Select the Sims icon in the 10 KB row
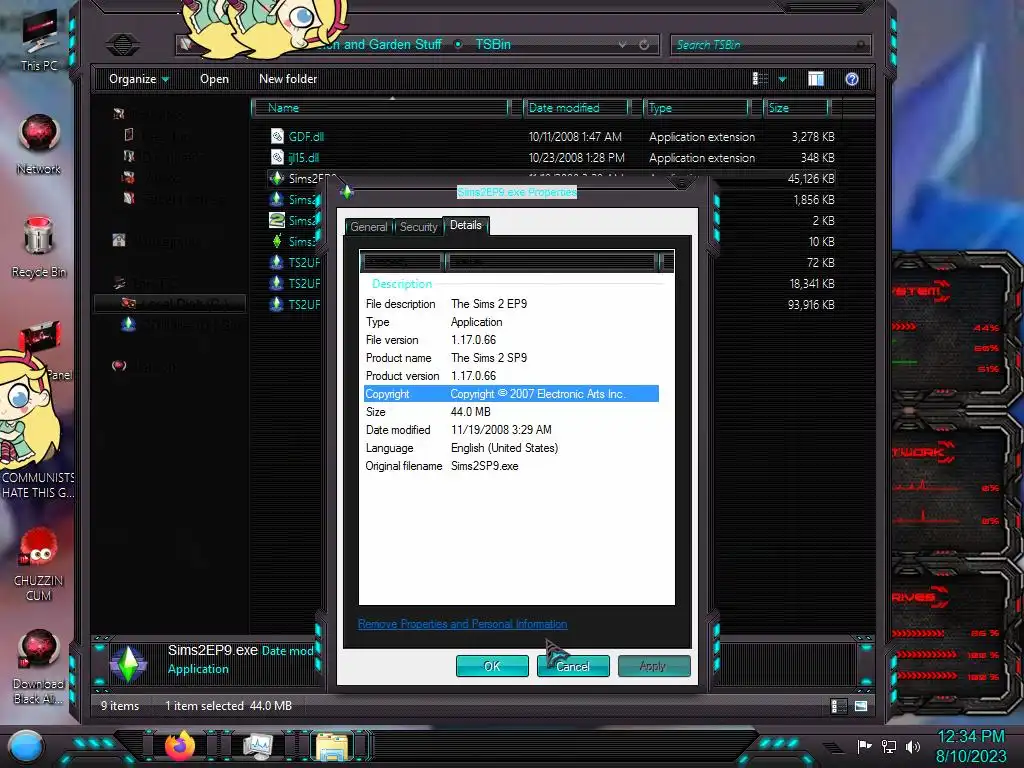Image resolution: width=1024 pixels, height=768 pixels. coord(277,241)
